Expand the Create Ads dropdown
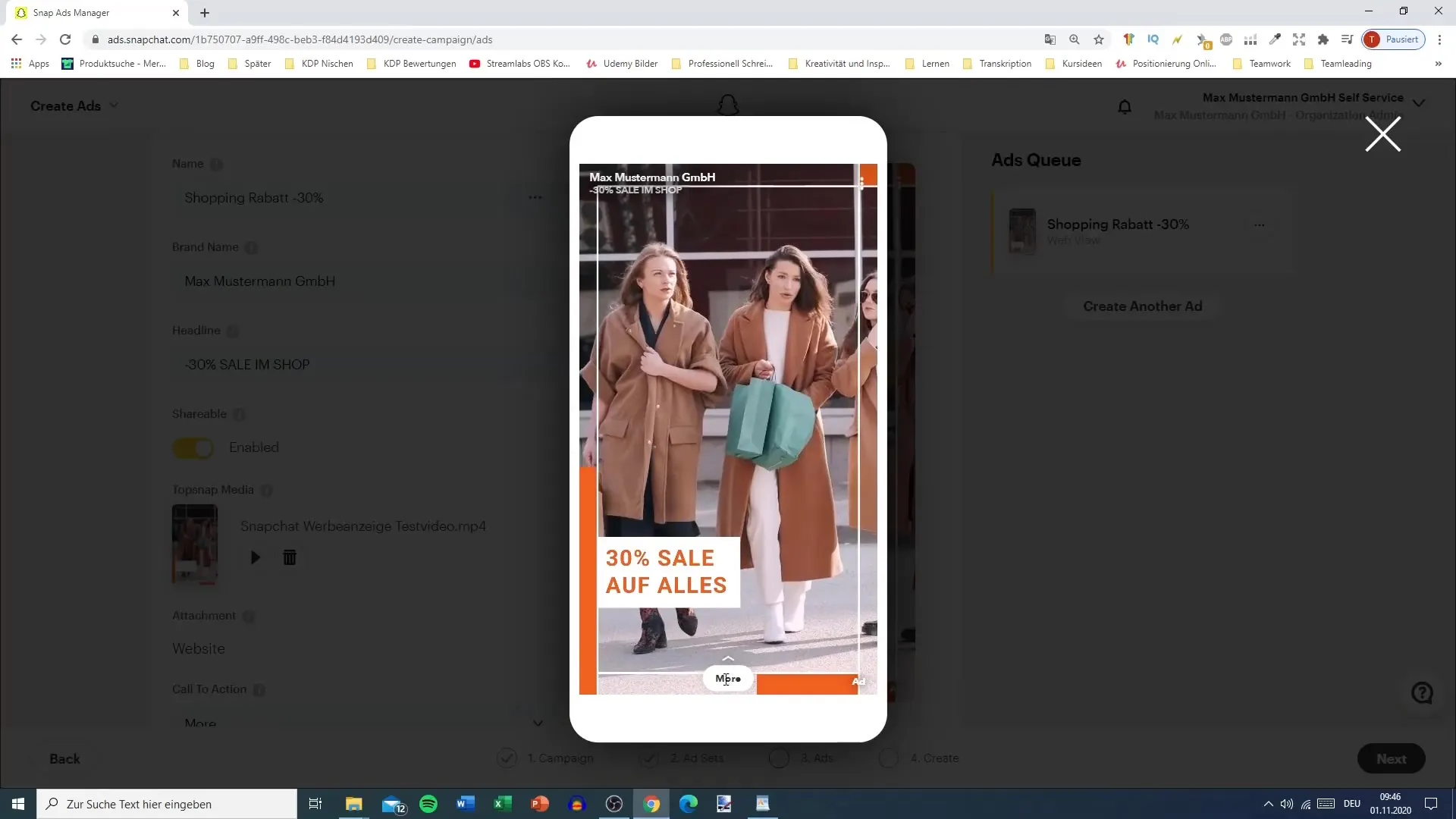Viewport: 1456px width, 819px height. pyautogui.click(x=74, y=106)
